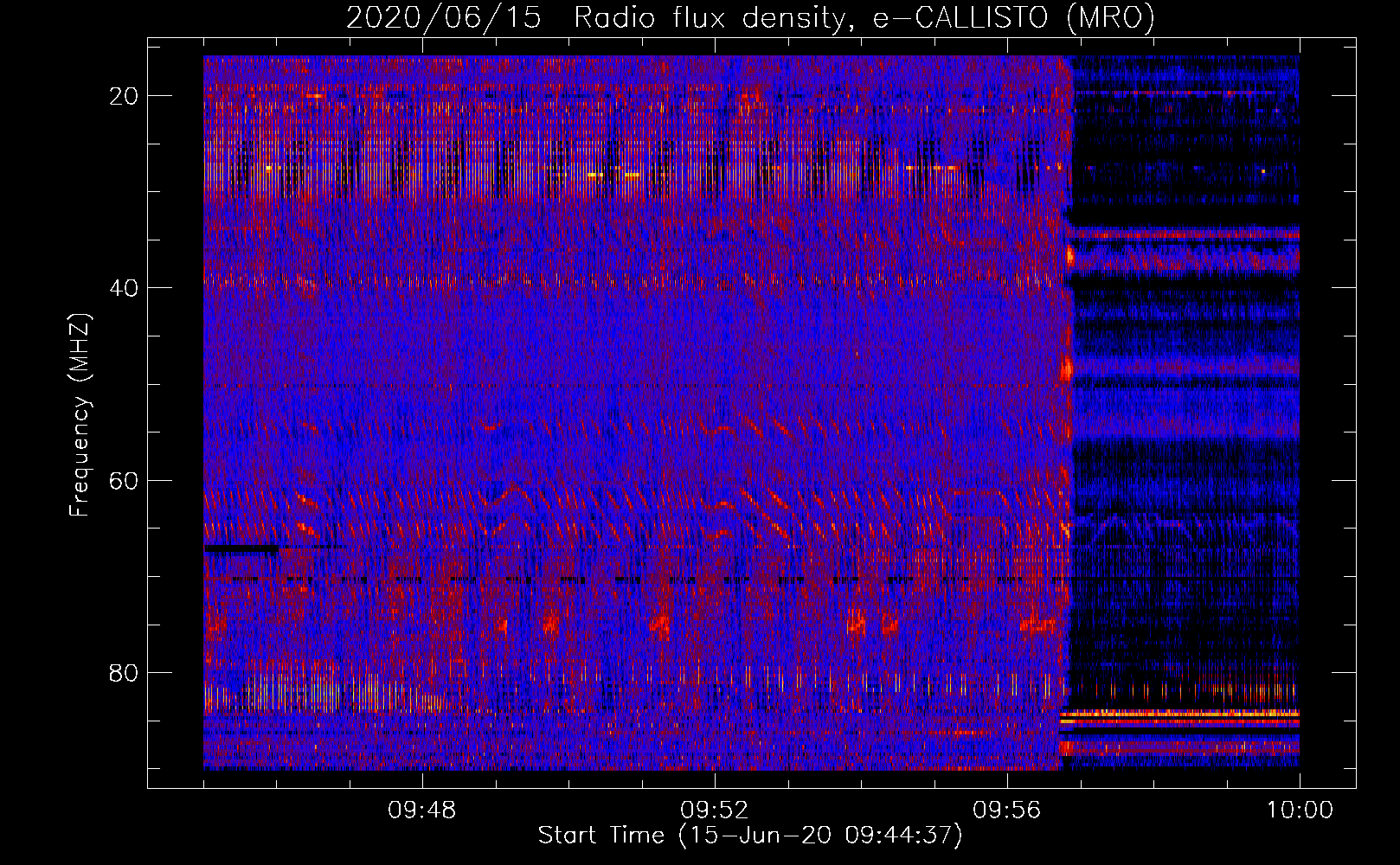The height and width of the screenshot is (865, 1400).
Task: Click the 80 frequency tick label
Action: coord(125,672)
